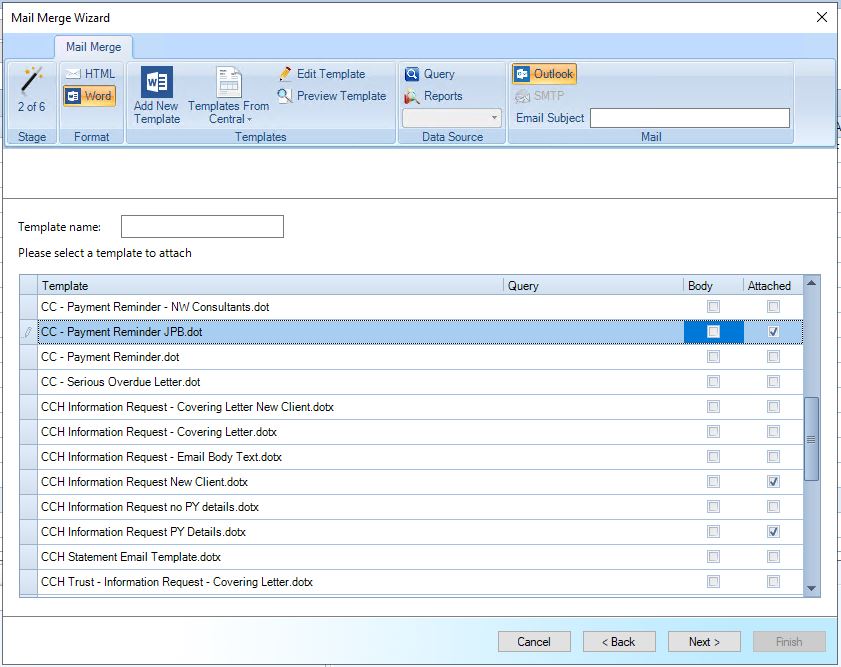The width and height of the screenshot is (841, 667).
Task: Proceed with the Next button
Action: click(x=704, y=641)
